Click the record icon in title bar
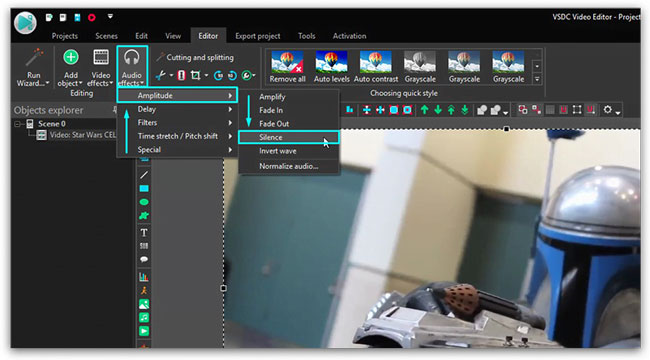The height and width of the screenshot is (360, 650). pos(92,17)
